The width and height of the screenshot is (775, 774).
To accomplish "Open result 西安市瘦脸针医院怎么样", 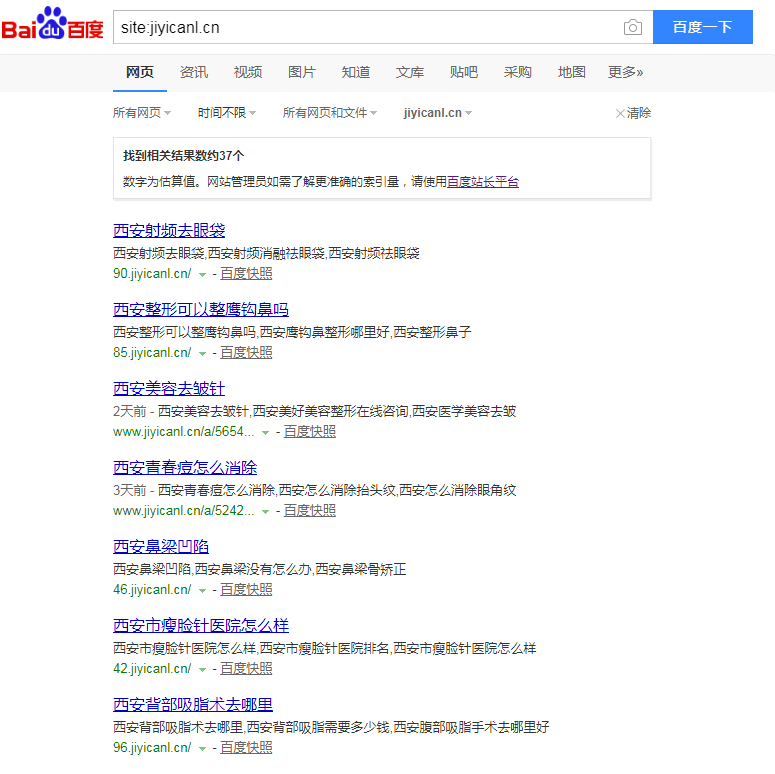I will coord(201,626).
